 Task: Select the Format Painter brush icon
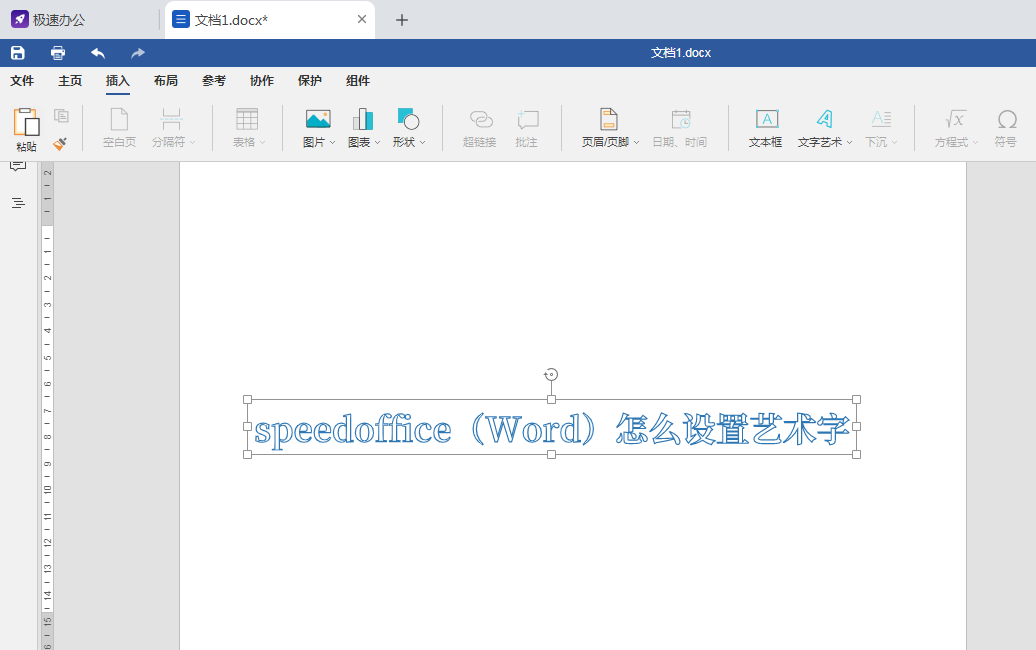coord(61,143)
